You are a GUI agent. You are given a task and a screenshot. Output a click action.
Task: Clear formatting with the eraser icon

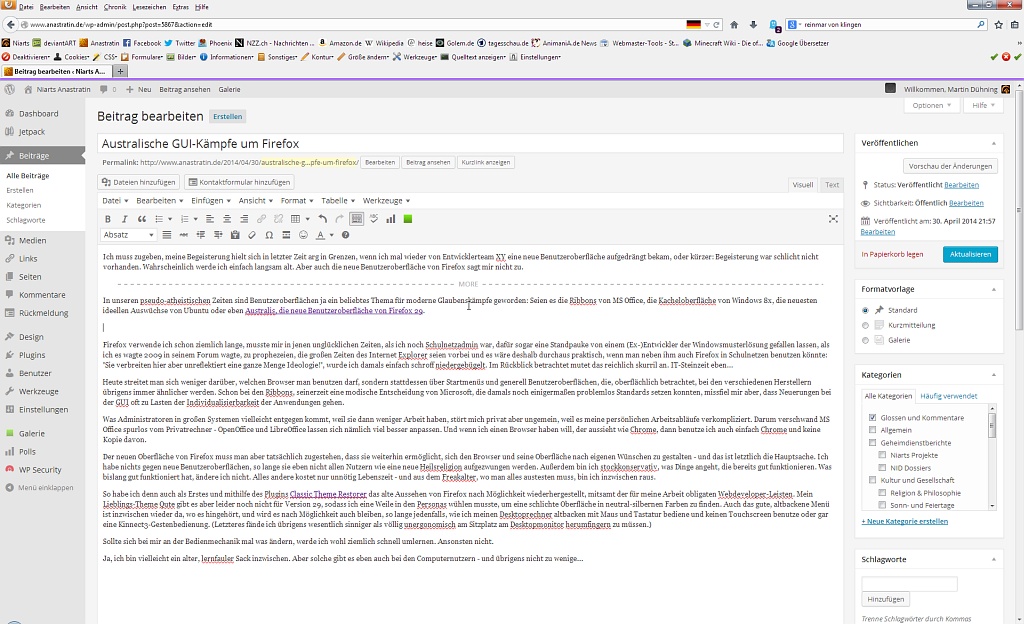(x=252, y=235)
